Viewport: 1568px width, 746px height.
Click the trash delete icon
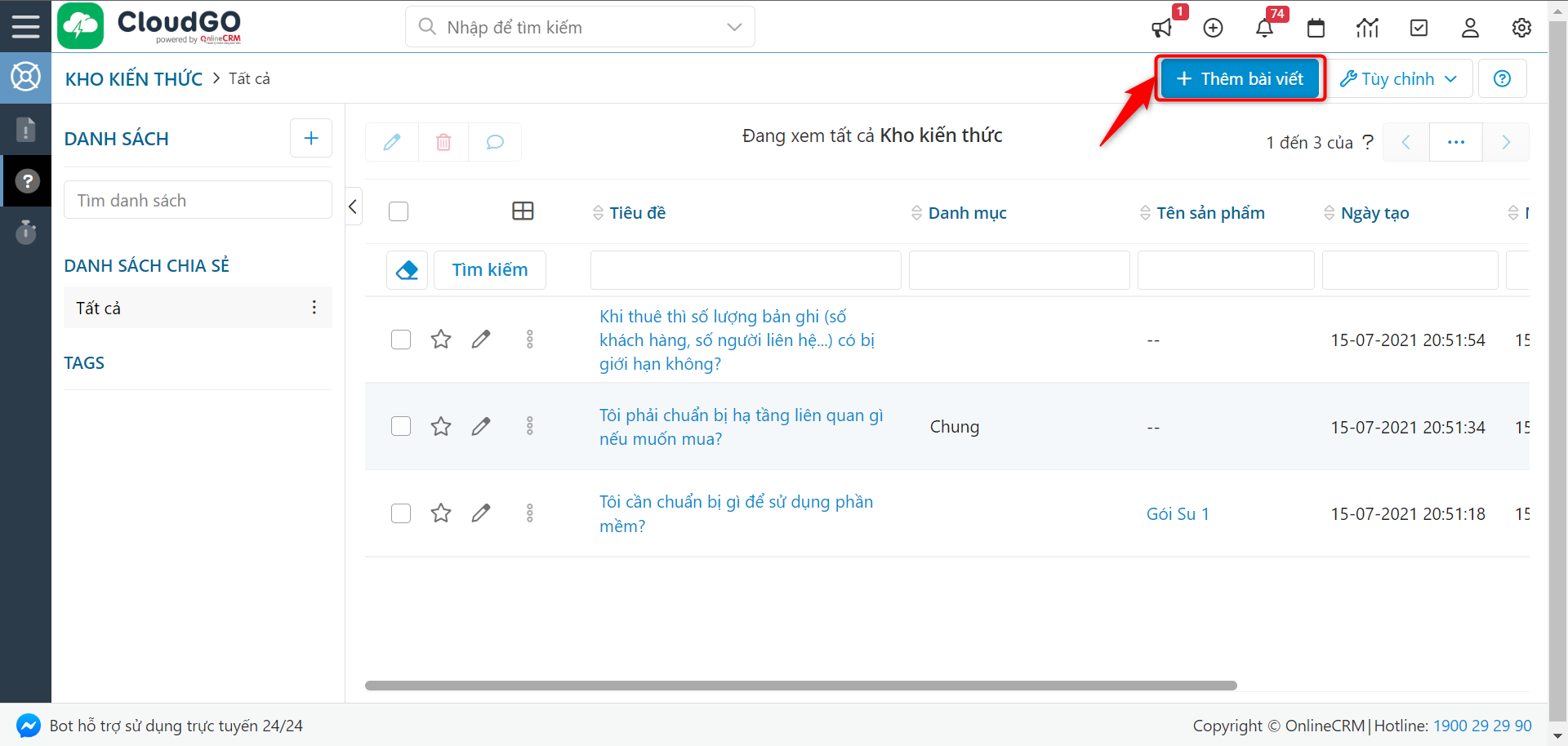tap(443, 141)
